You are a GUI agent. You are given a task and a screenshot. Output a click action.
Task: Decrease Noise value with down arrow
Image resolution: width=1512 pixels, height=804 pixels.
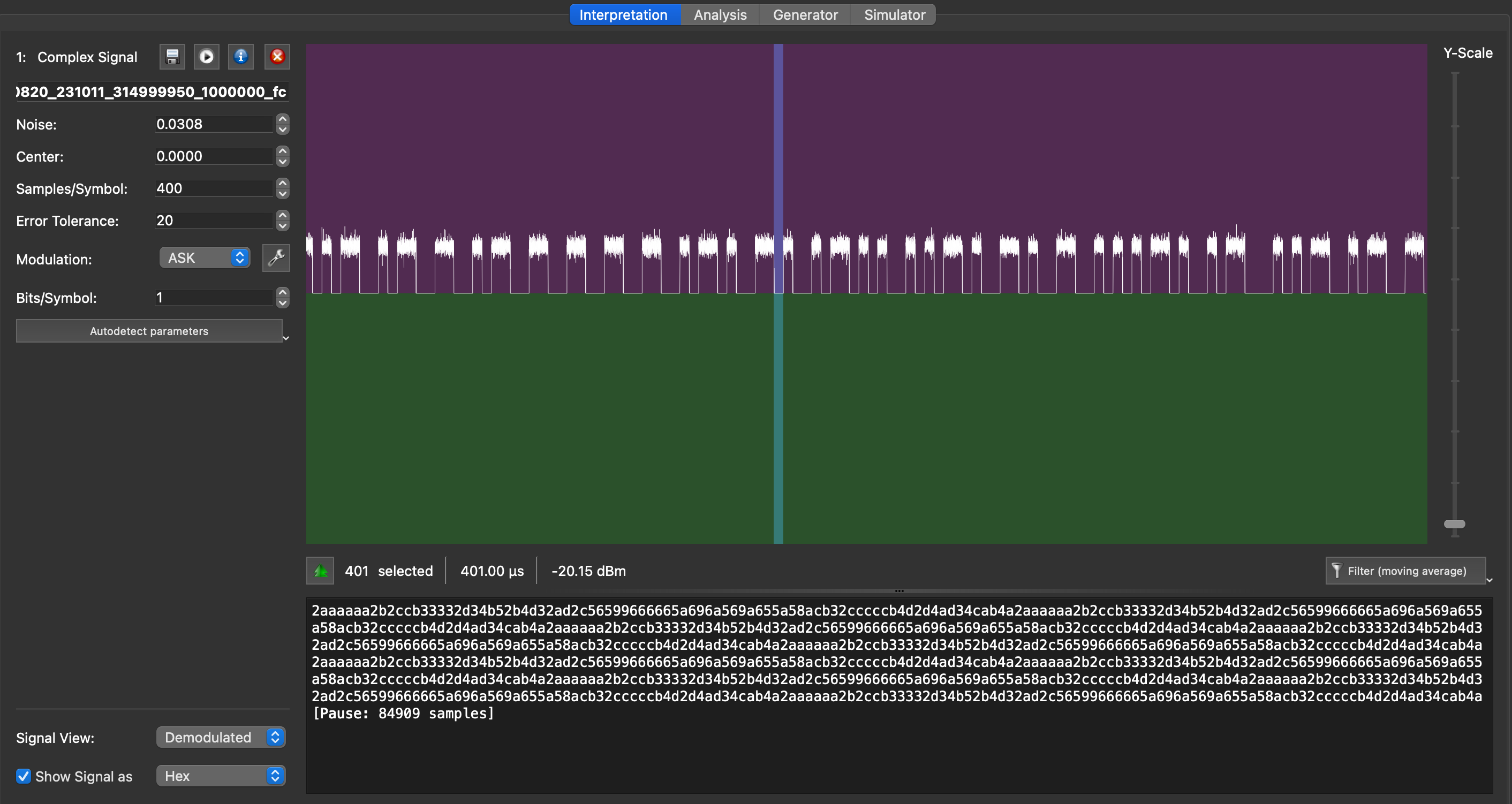coord(283,130)
